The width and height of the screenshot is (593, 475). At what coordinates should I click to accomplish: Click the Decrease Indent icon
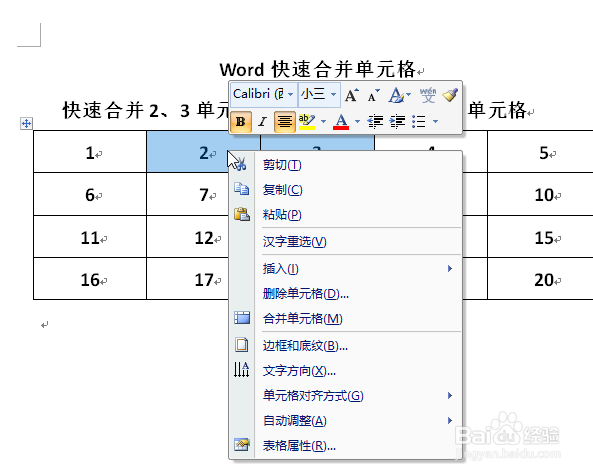pos(375,122)
